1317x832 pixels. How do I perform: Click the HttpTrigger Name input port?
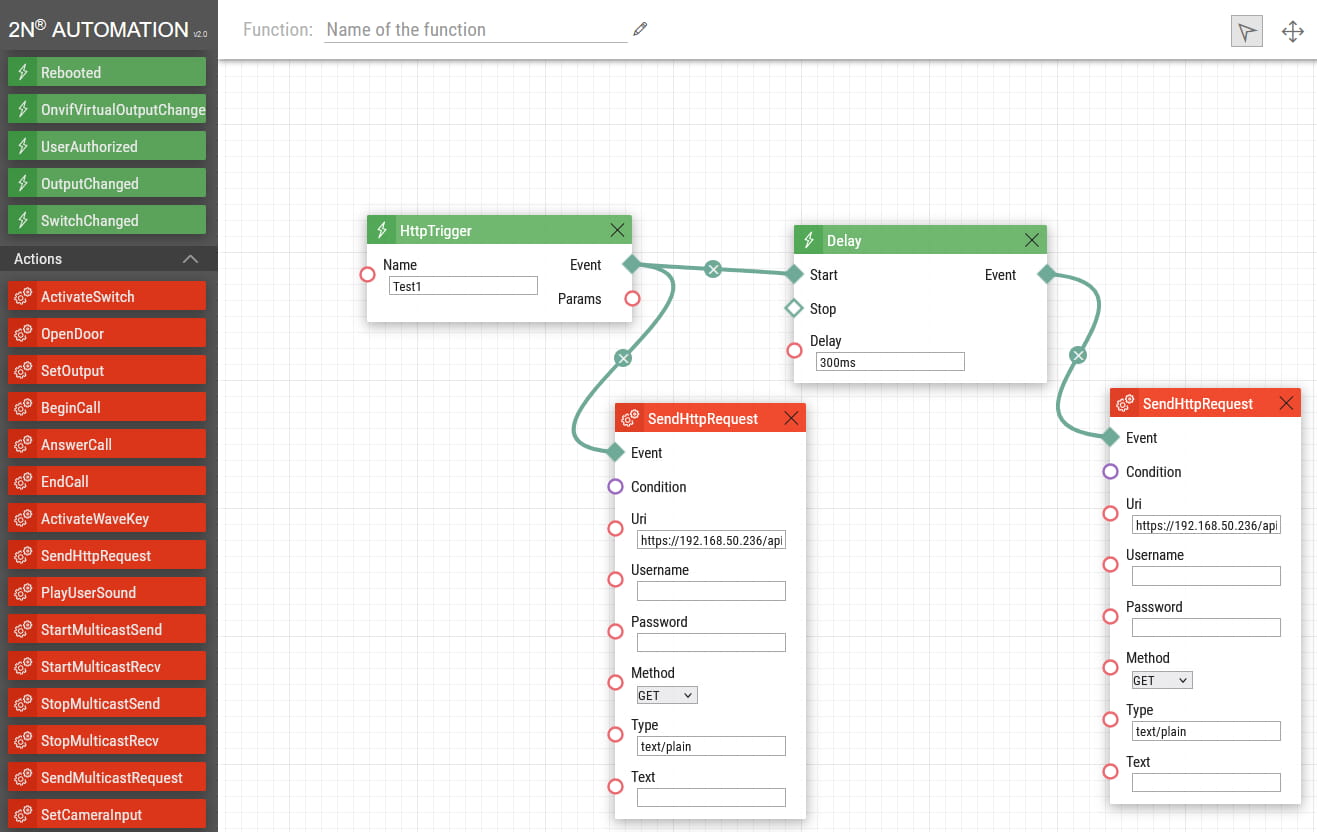tap(368, 275)
